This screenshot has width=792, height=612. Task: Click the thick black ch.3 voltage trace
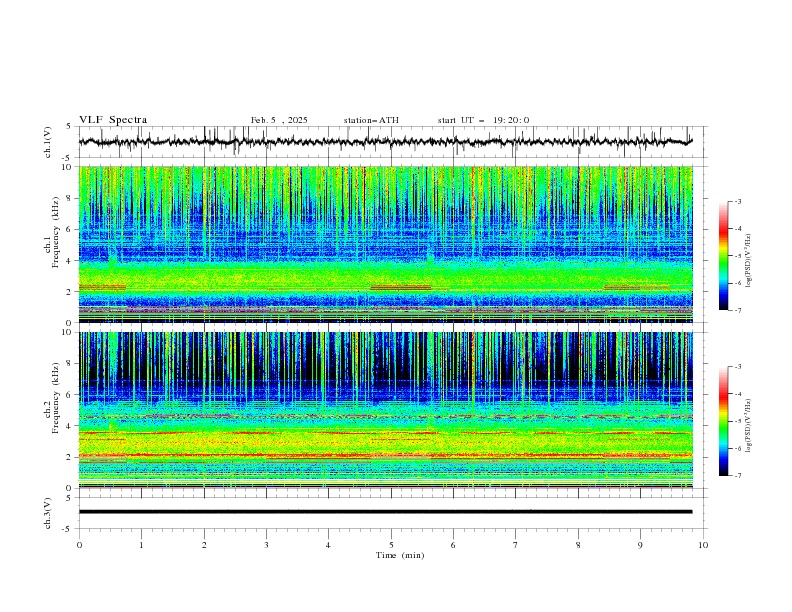pyautogui.click(x=385, y=512)
